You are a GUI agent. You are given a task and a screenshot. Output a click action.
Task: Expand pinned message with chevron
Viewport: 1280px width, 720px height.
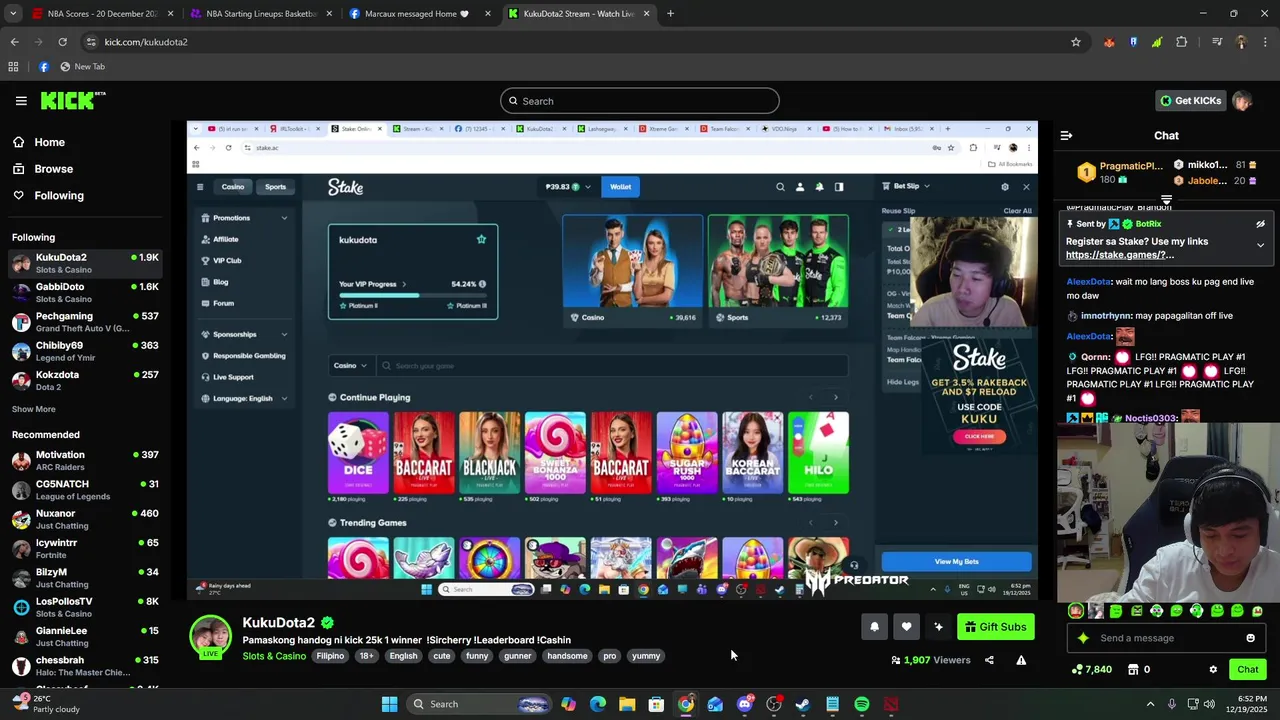[x=1260, y=245]
